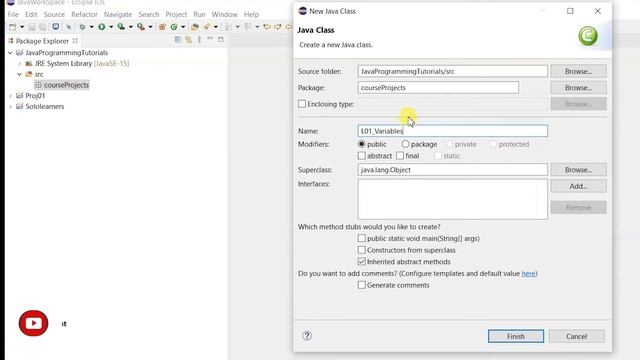The width and height of the screenshot is (640, 360).
Task: Click Browse button for Source folder
Action: [x=578, y=71]
